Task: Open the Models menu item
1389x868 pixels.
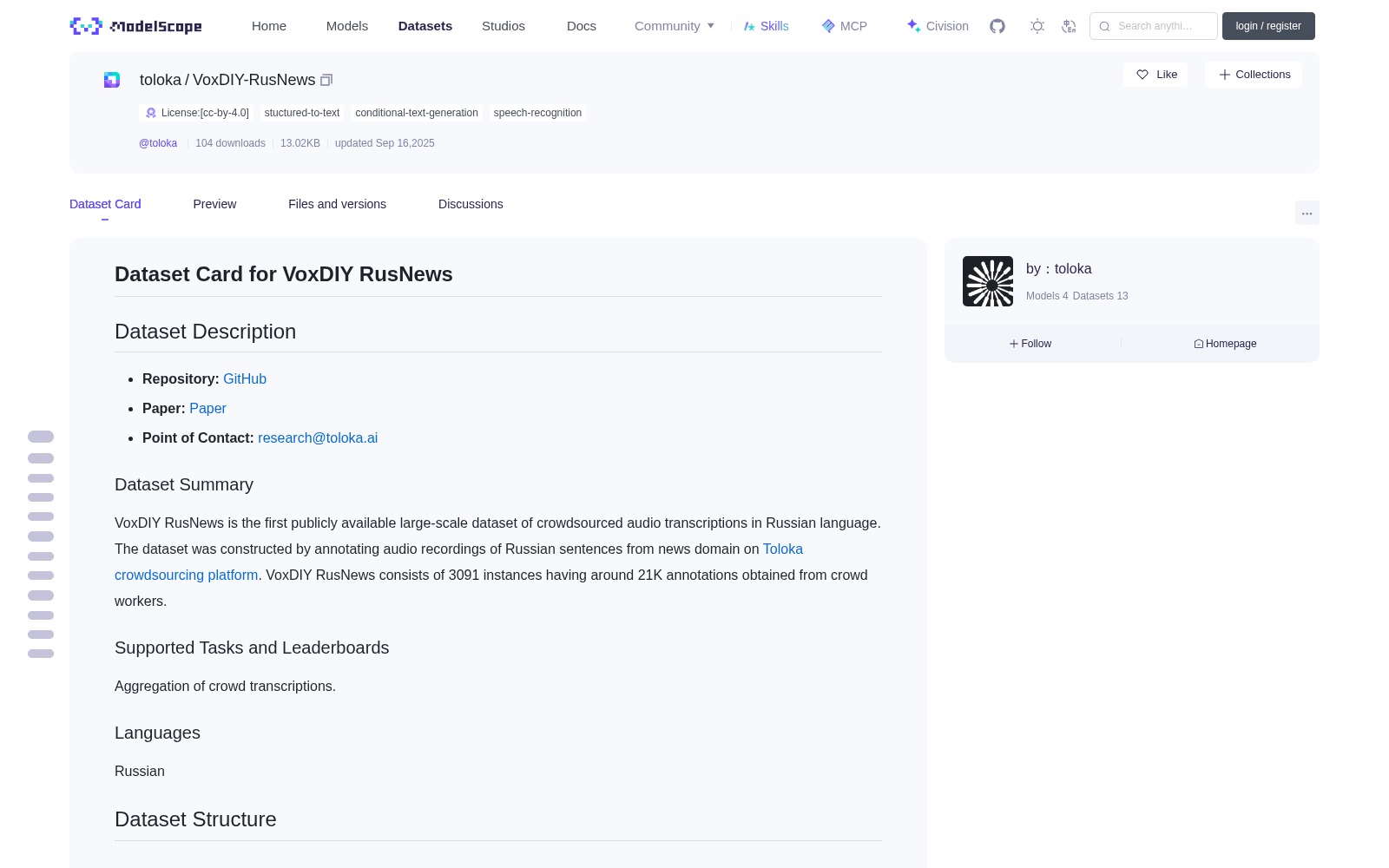Action: click(x=347, y=26)
